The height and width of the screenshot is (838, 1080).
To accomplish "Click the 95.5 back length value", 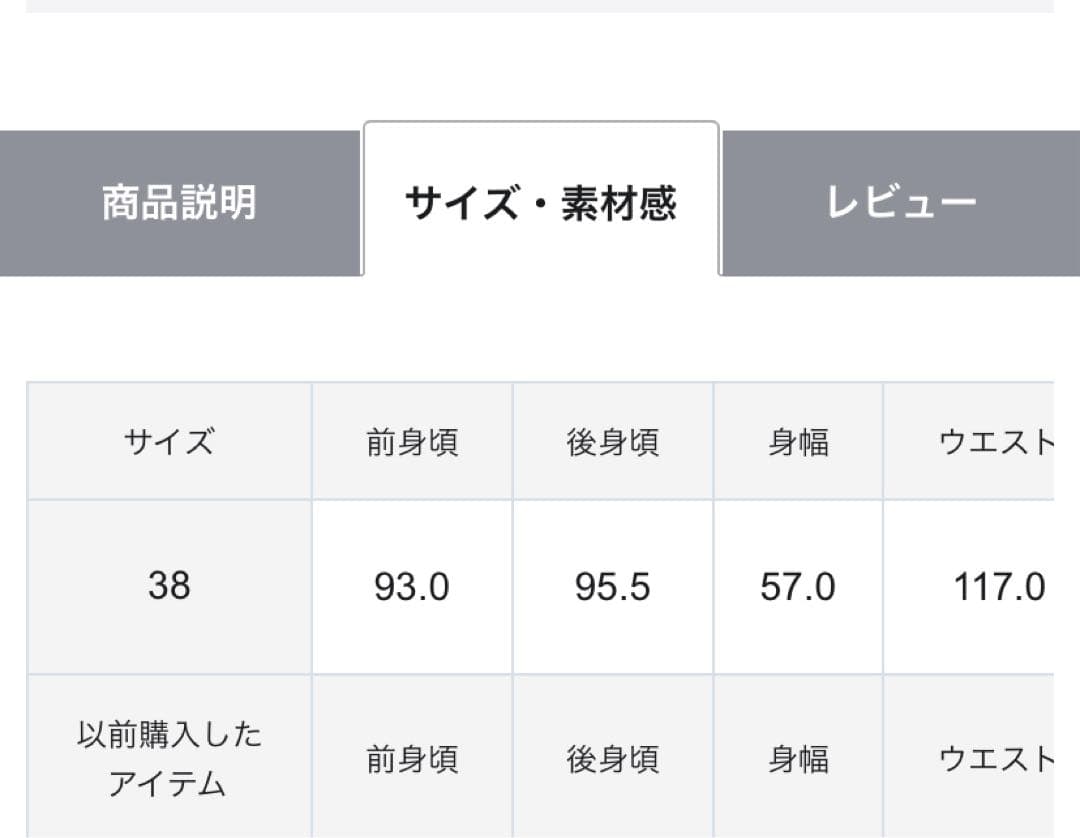I will point(613,587).
